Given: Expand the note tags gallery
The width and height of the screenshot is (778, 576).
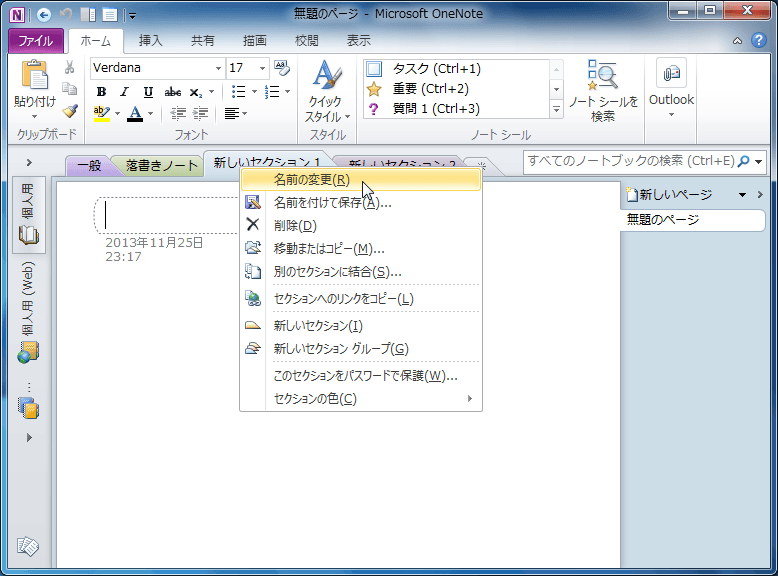Looking at the screenshot, I should 556,109.
